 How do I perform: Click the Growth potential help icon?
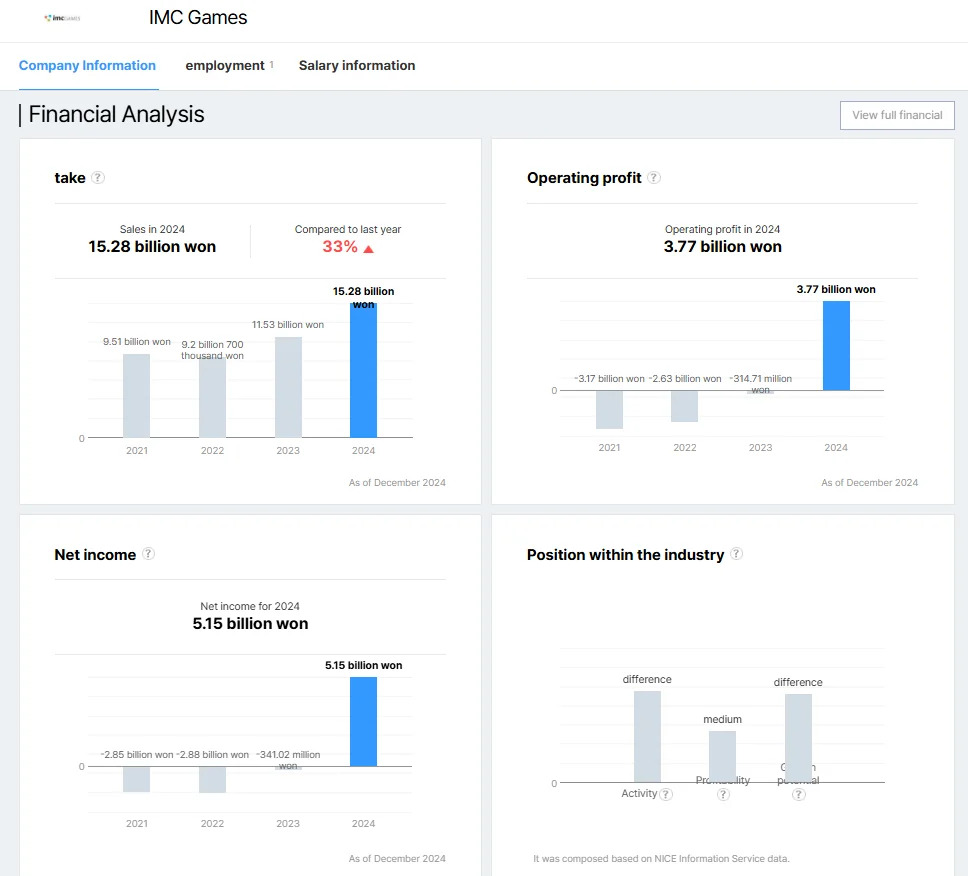pyautogui.click(x=799, y=795)
